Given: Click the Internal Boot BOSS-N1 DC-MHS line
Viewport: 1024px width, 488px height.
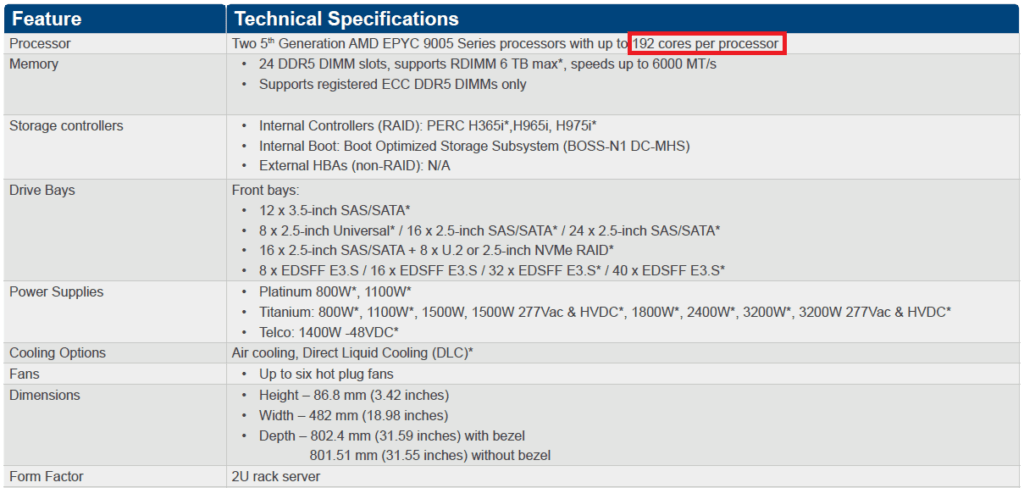Looking at the screenshot, I should [474, 146].
